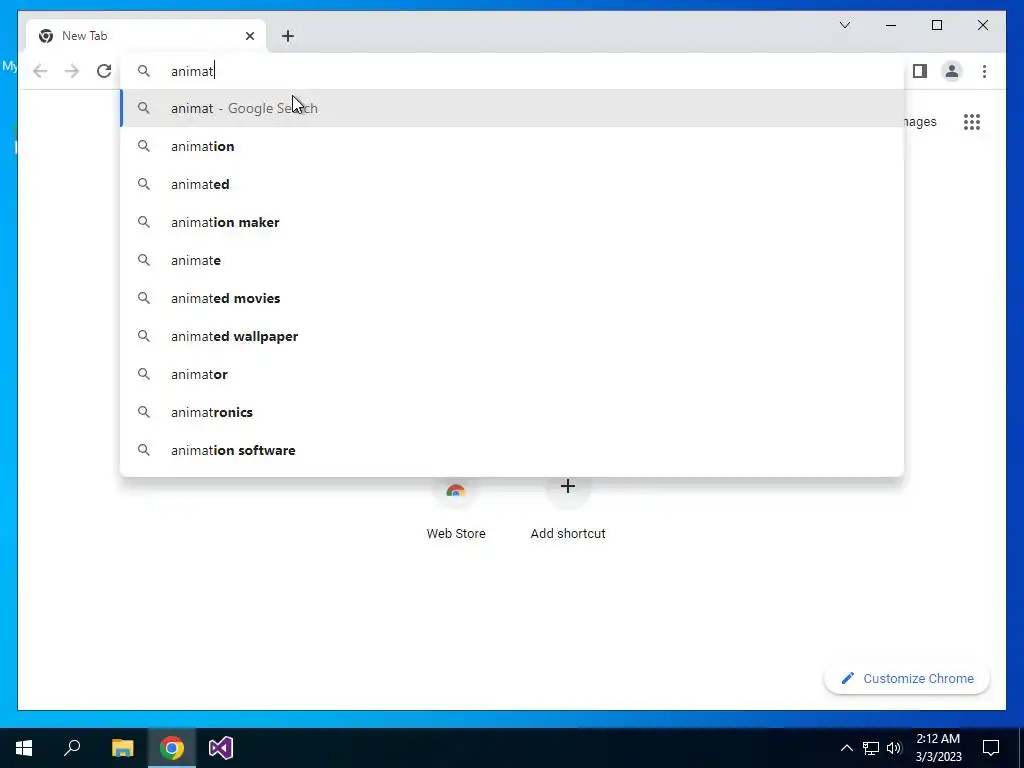This screenshot has width=1024, height=768.
Task: Close the New Tab tab
Action: [x=249, y=36]
